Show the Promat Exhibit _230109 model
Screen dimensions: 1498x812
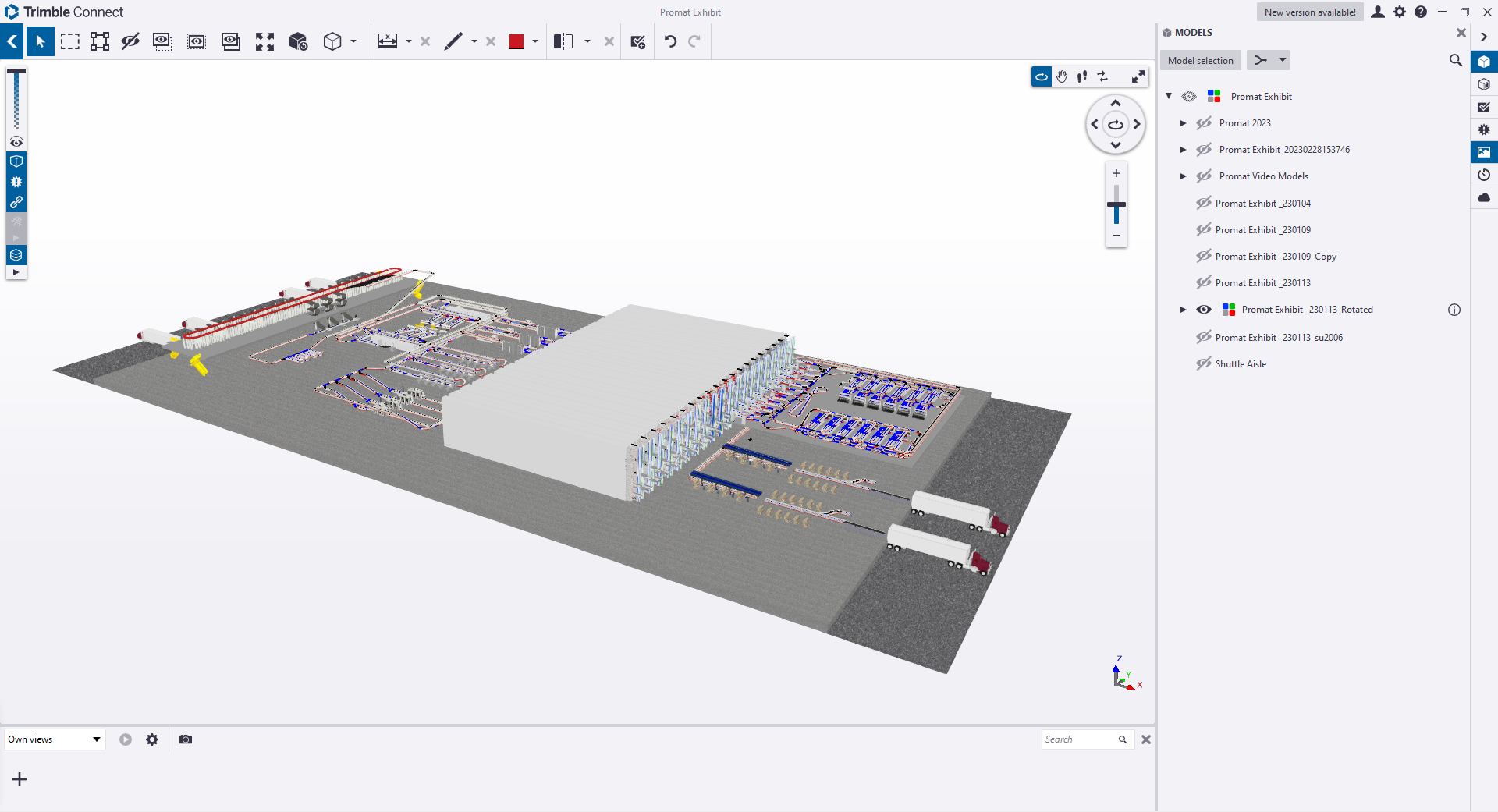click(x=1204, y=230)
